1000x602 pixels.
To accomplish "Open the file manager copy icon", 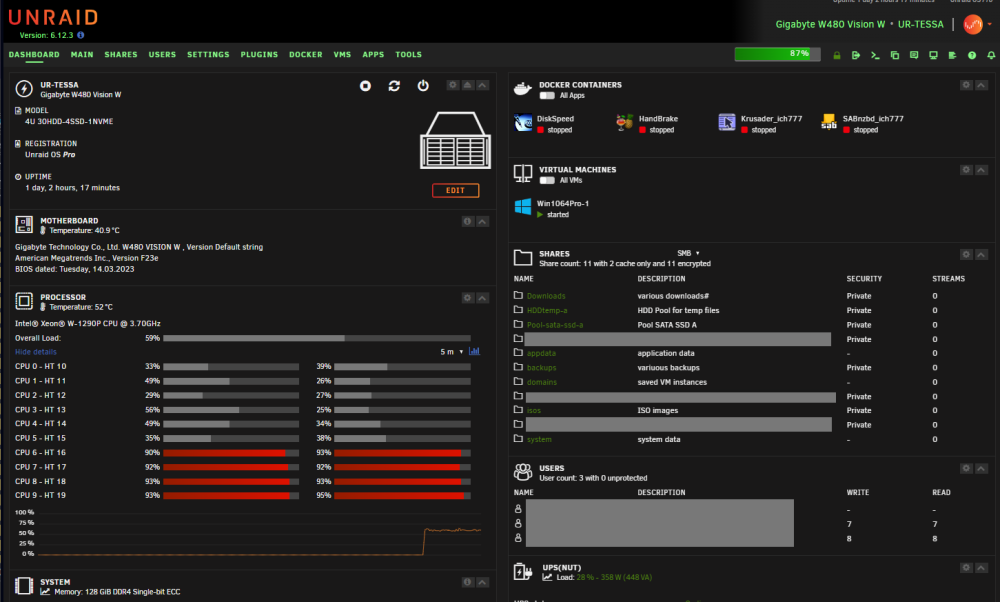I will click(x=895, y=55).
